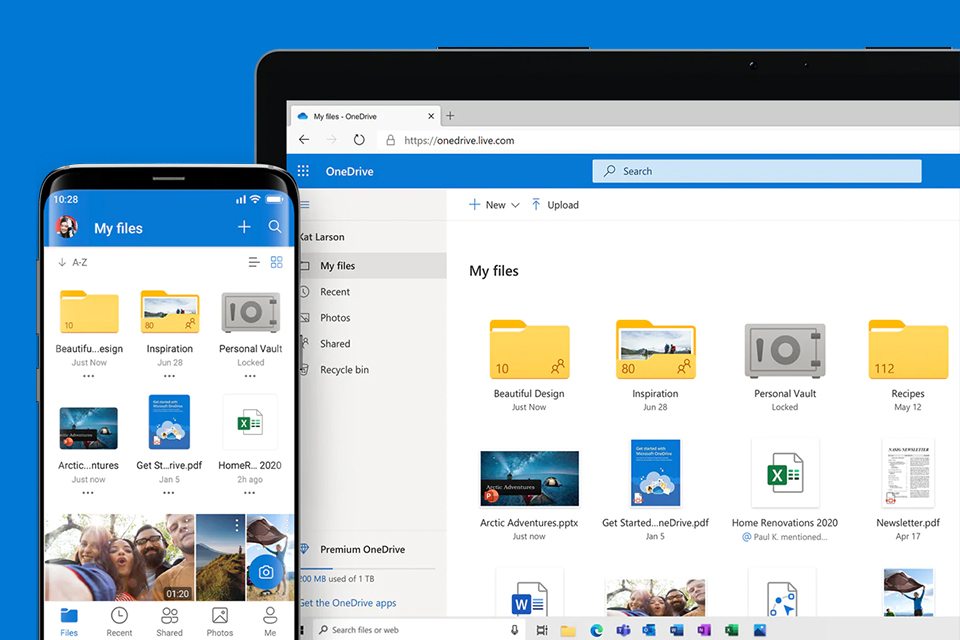Viewport: 960px width, 640px height.
Task: Launch Microsoft Edge from the taskbar
Action: click(x=596, y=630)
